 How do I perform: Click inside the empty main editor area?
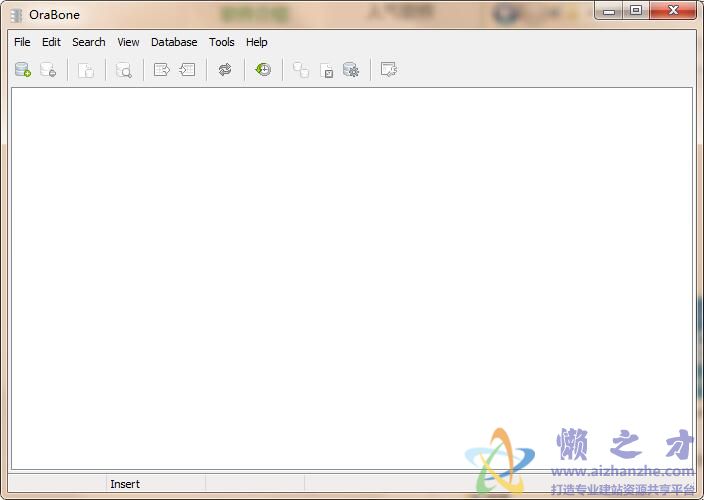(352, 278)
